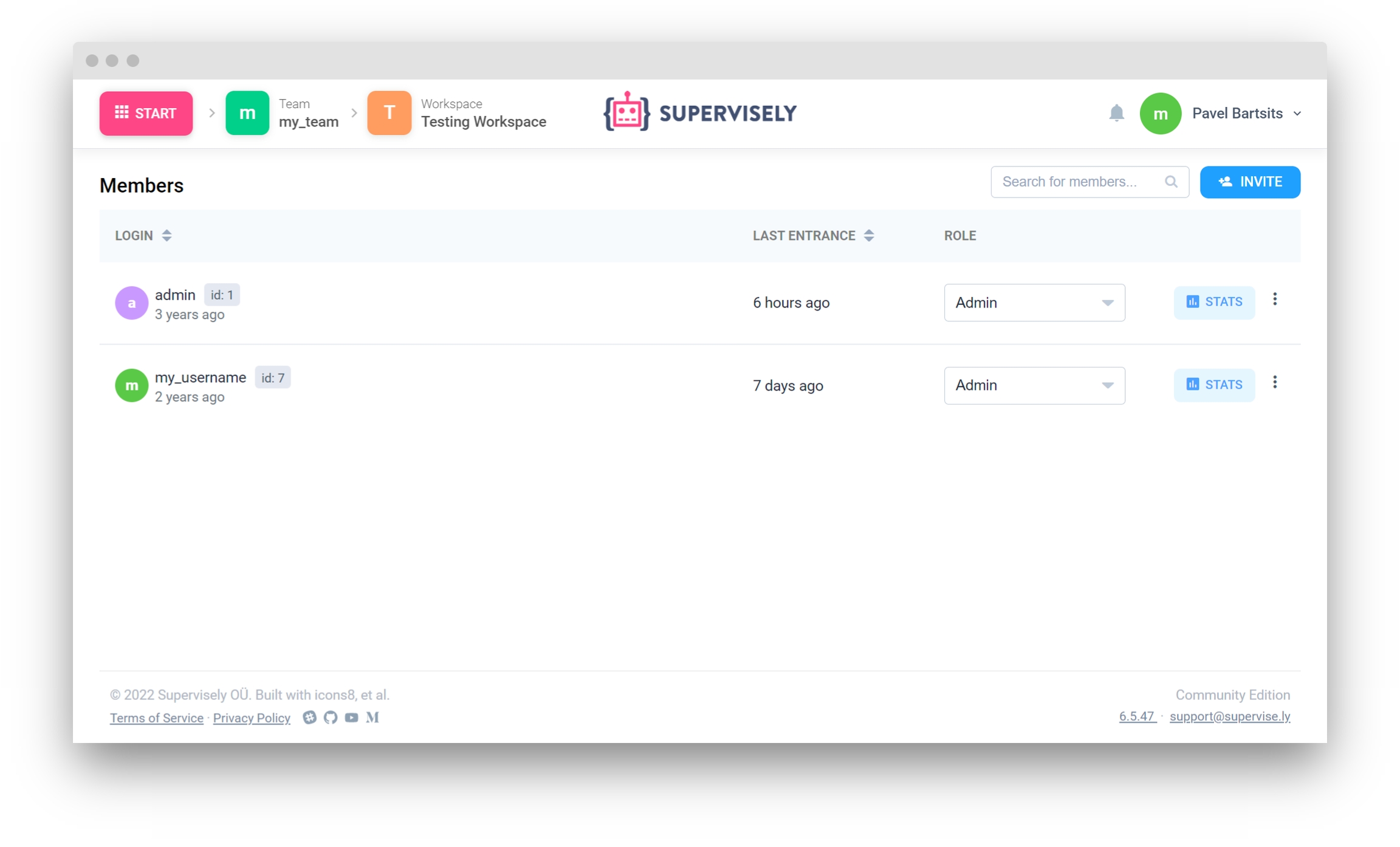Open the three-dot menu for my_username
The width and height of the screenshot is (1400, 847).
click(1275, 382)
